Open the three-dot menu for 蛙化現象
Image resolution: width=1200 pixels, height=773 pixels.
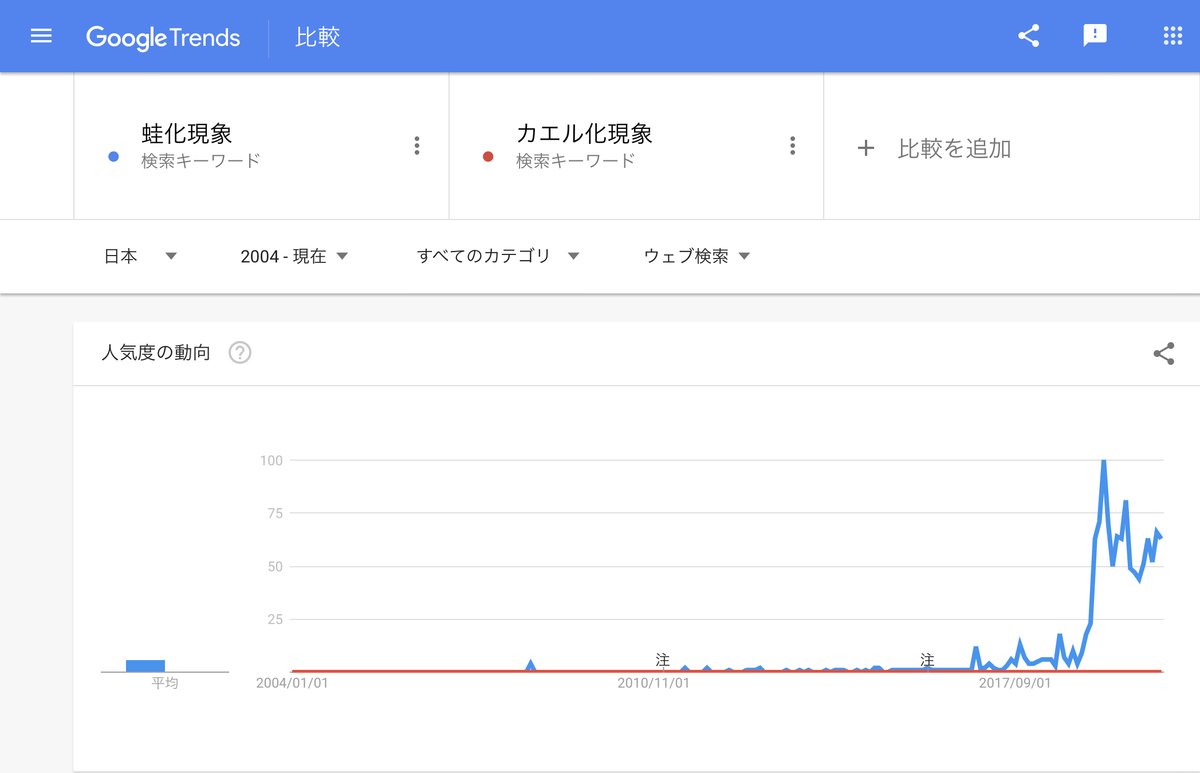(417, 145)
